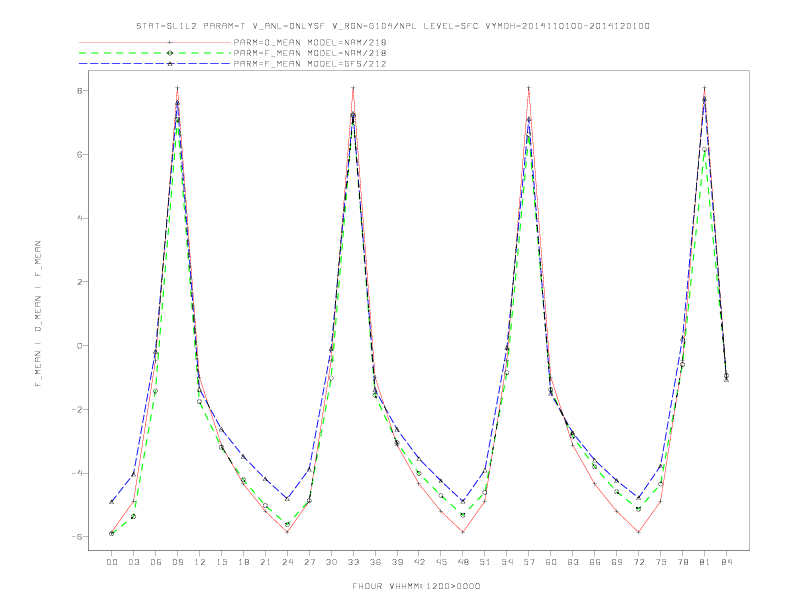Click the y-axis tick label 4
792x612 pixels.
(x=79, y=218)
